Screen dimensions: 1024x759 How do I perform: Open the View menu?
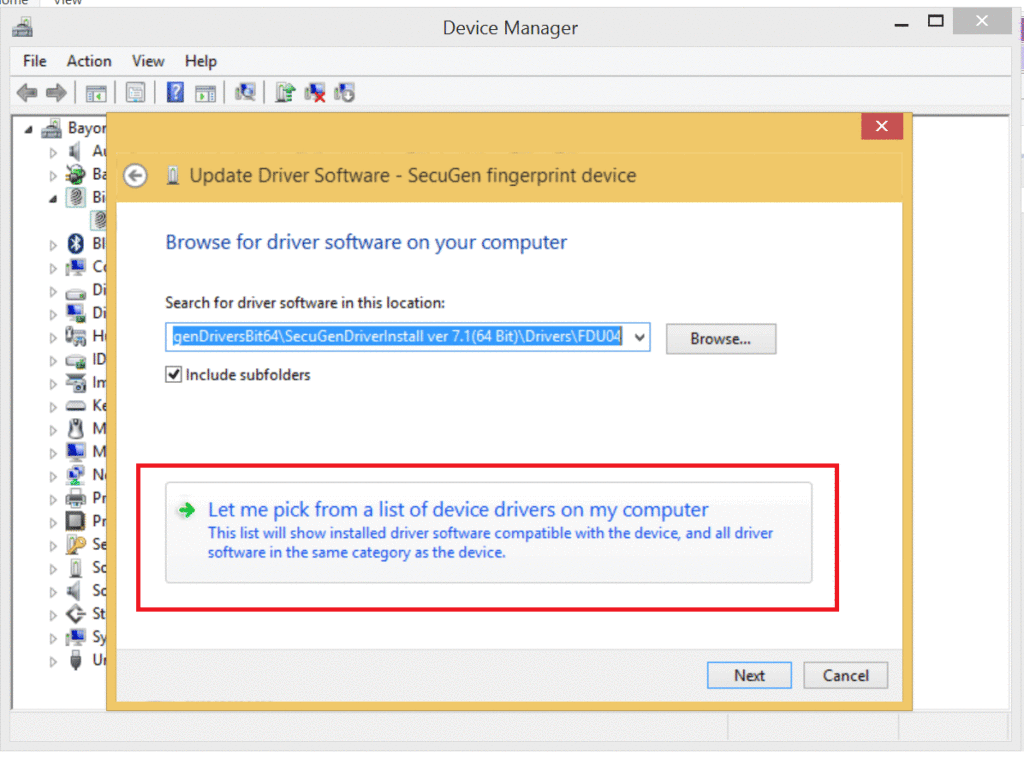coord(148,61)
